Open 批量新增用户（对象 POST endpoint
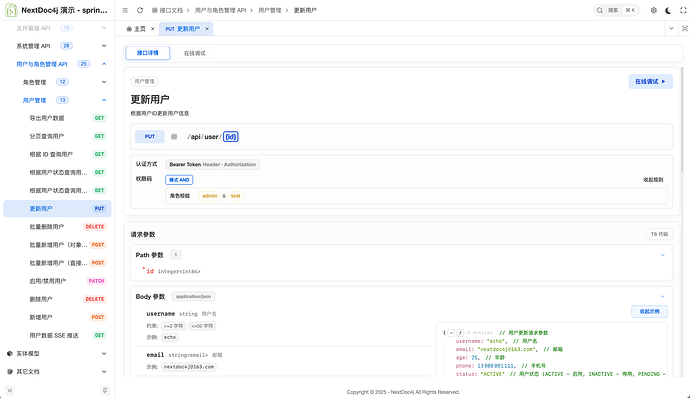Image resolution: width=690 pixels, height=398 pixels. pos(57,245)
